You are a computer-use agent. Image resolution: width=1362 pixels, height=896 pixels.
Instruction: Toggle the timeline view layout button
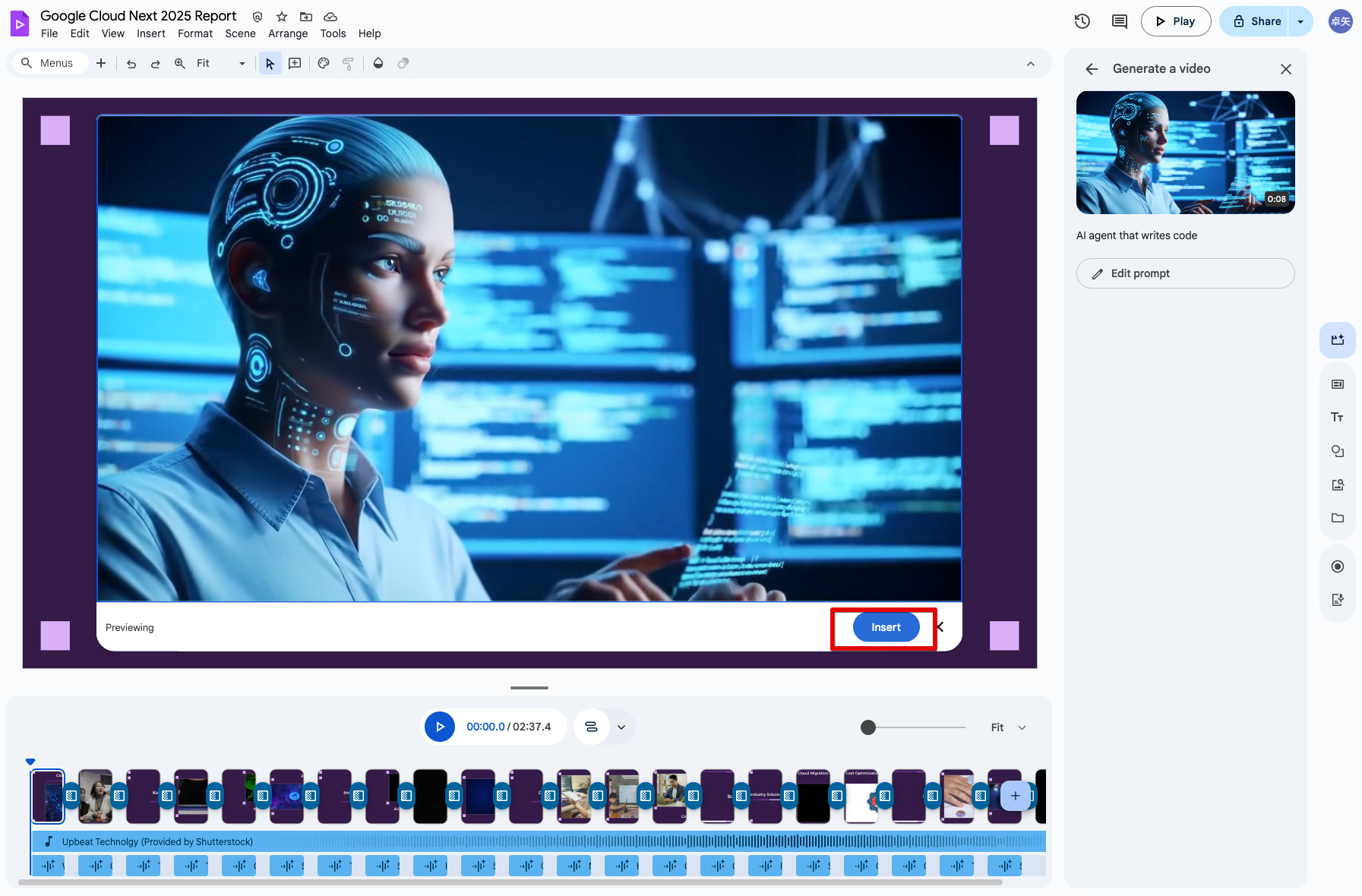[592, 727]
